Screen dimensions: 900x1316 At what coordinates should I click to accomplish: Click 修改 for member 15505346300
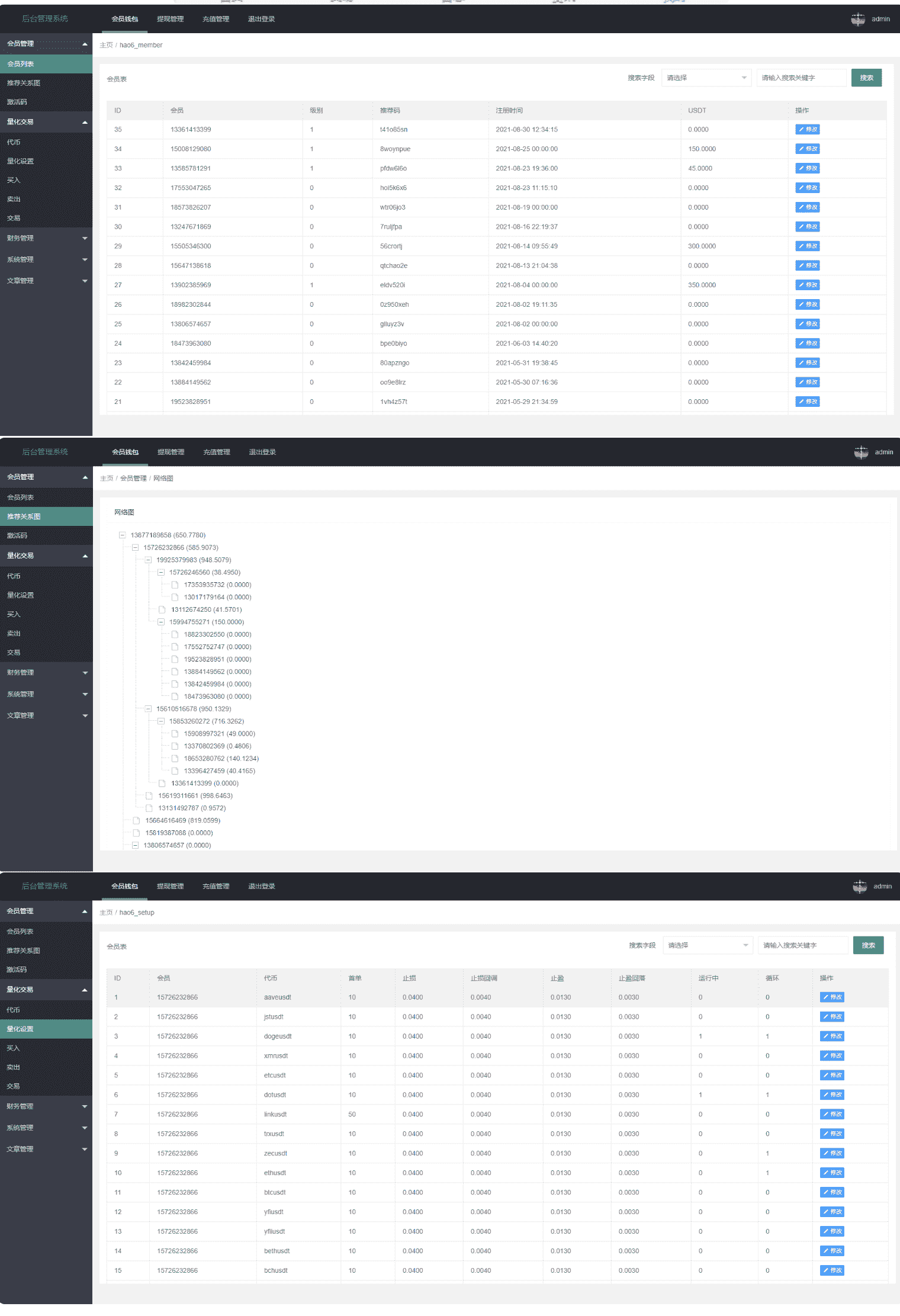(x=808, y=246)
